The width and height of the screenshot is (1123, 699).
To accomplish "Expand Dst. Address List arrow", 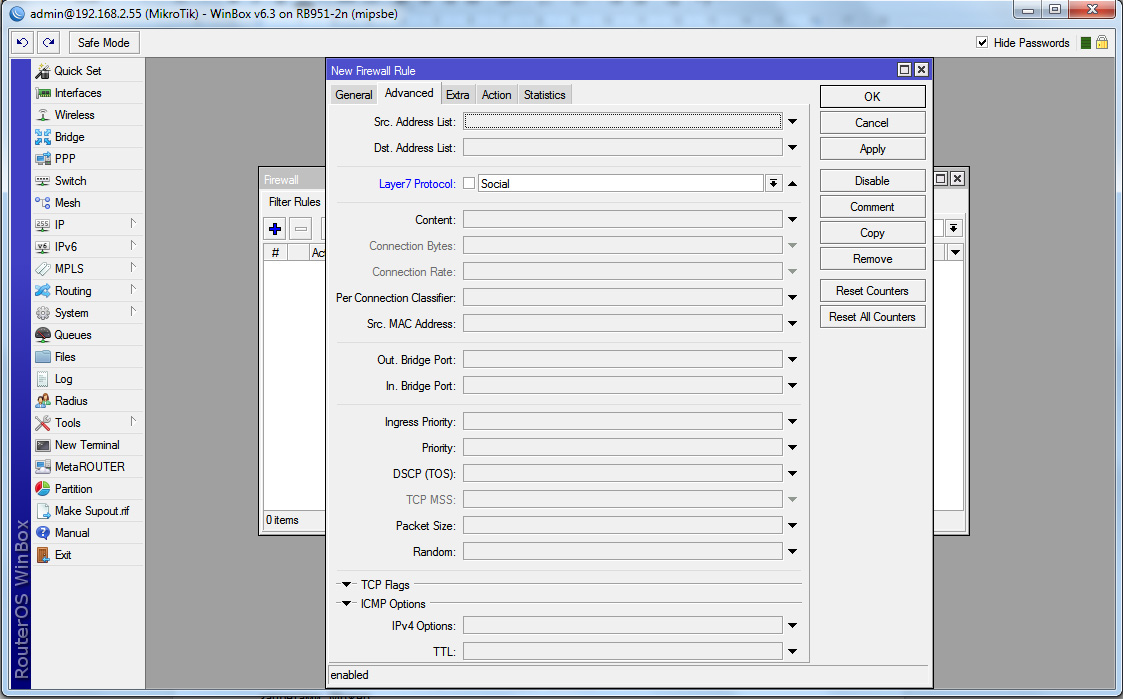I will [793, 148].
